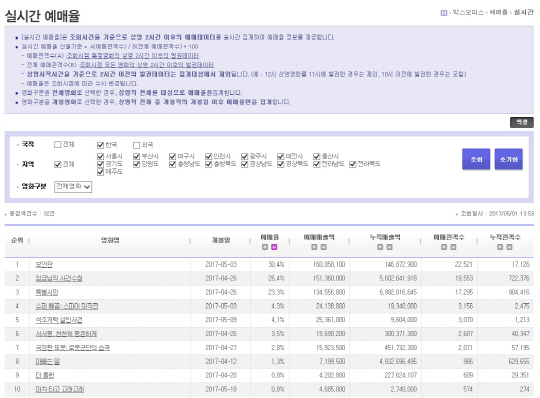
Task: Sort 누적관객수 column descending
Action: (509, 247)
